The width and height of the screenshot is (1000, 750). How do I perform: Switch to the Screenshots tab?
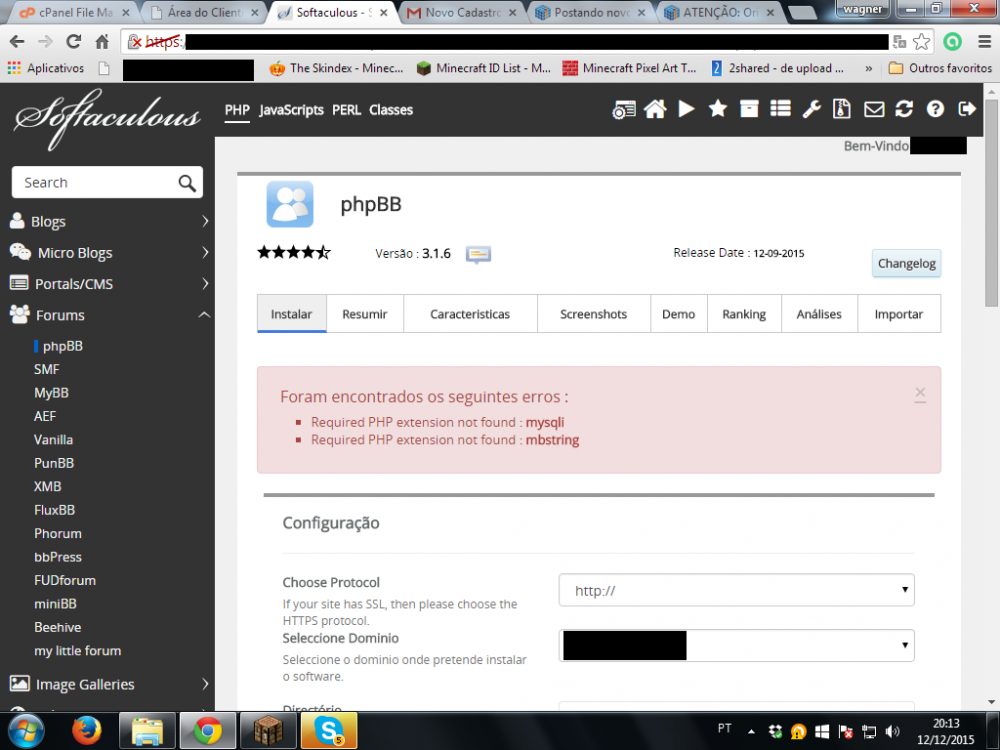593,314
